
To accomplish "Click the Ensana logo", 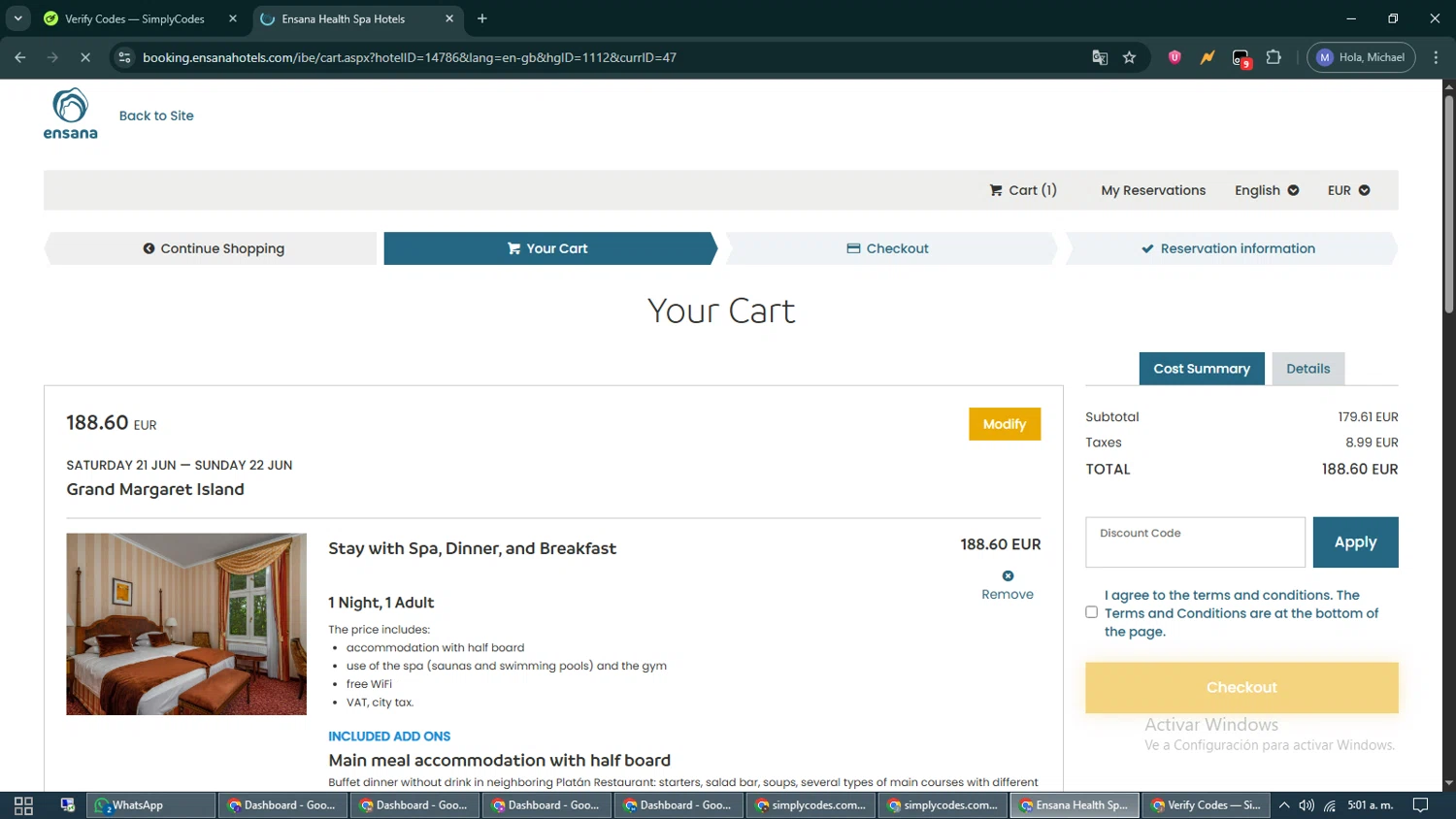I will coord(70,114).
